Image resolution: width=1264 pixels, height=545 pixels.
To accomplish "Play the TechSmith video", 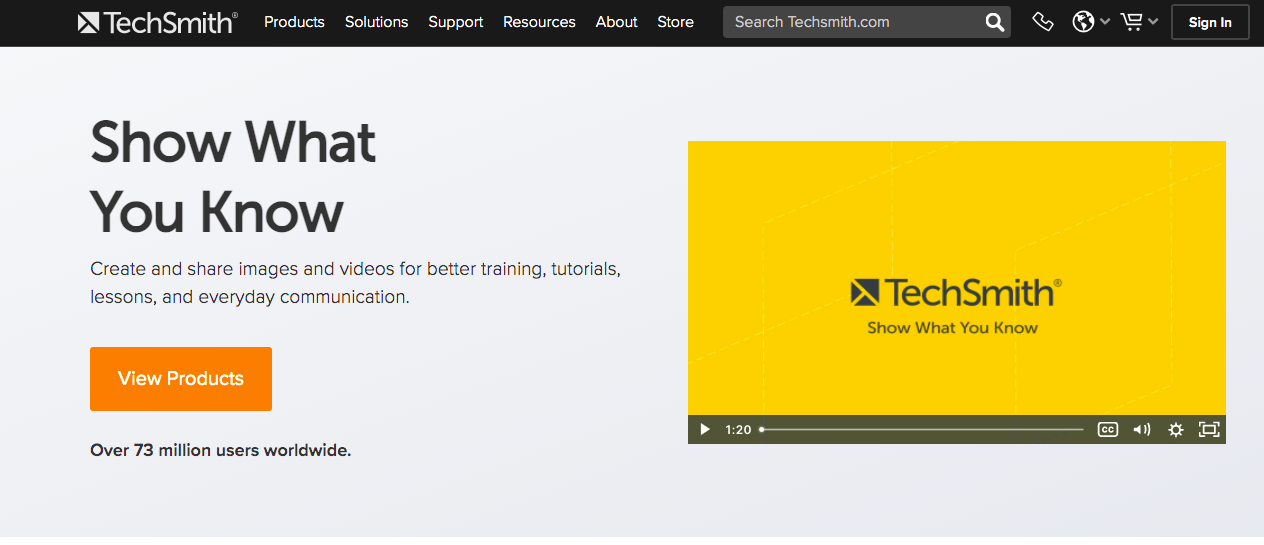I will click(x=704, y=429).
